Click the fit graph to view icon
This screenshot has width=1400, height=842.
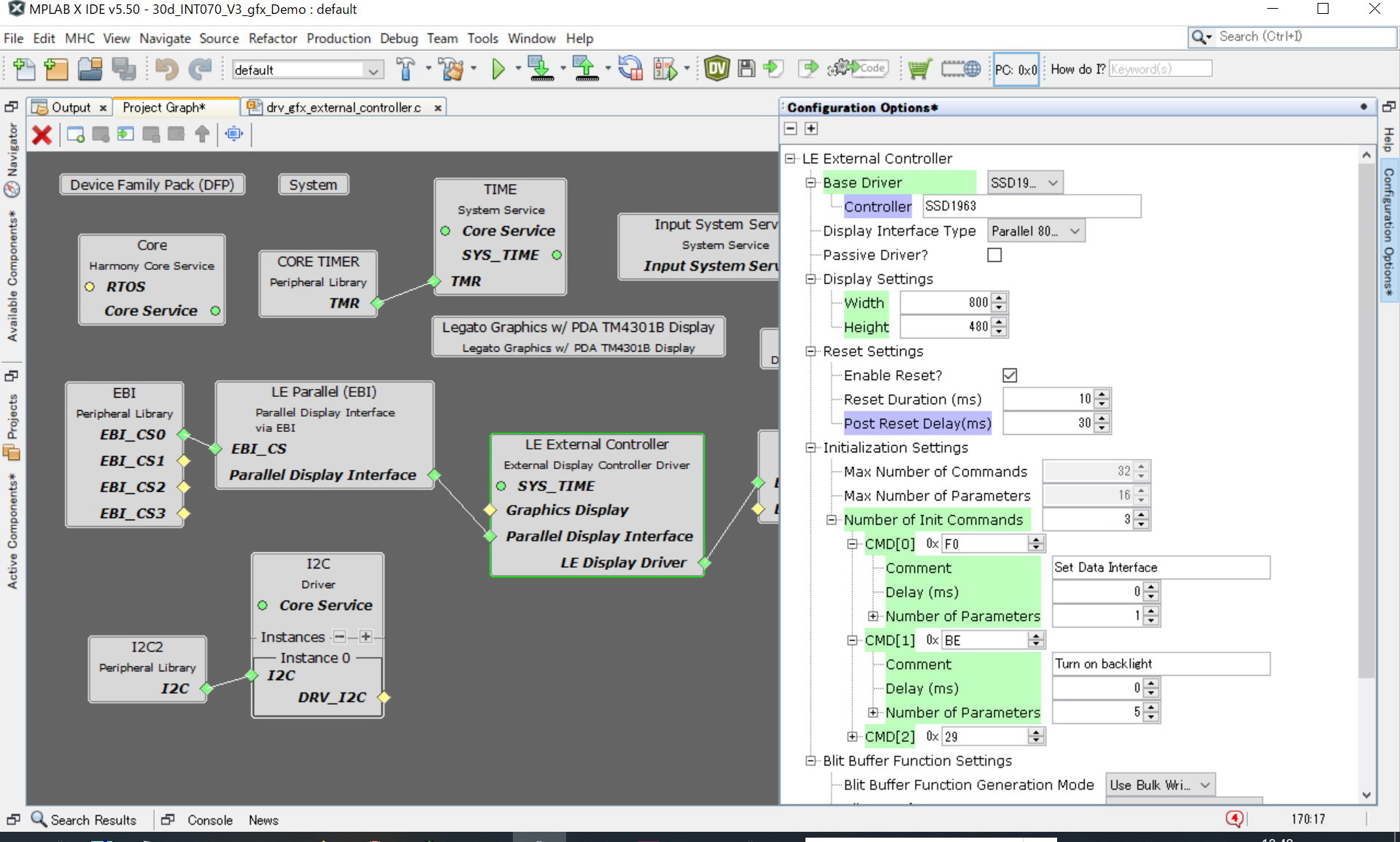click(x=234, y=134)
